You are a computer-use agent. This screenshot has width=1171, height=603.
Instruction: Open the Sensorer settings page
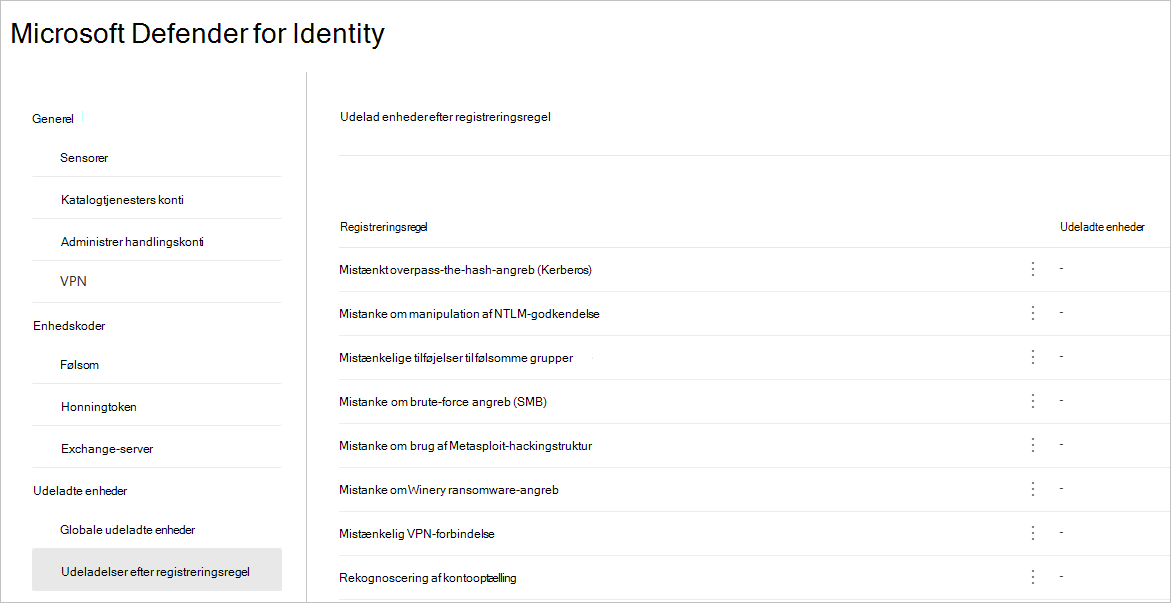point(84,158)
